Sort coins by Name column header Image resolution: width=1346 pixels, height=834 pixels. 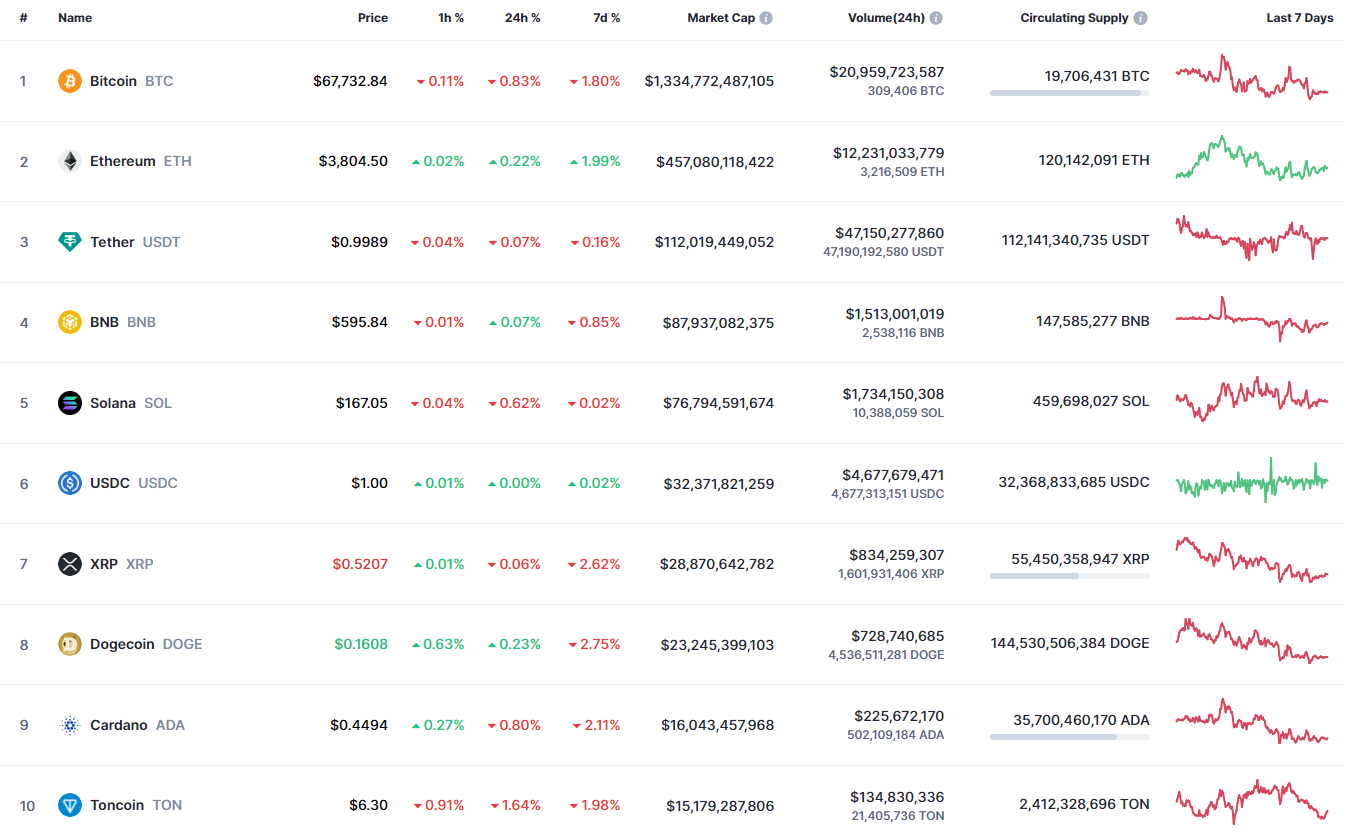[x=75, y=18]
